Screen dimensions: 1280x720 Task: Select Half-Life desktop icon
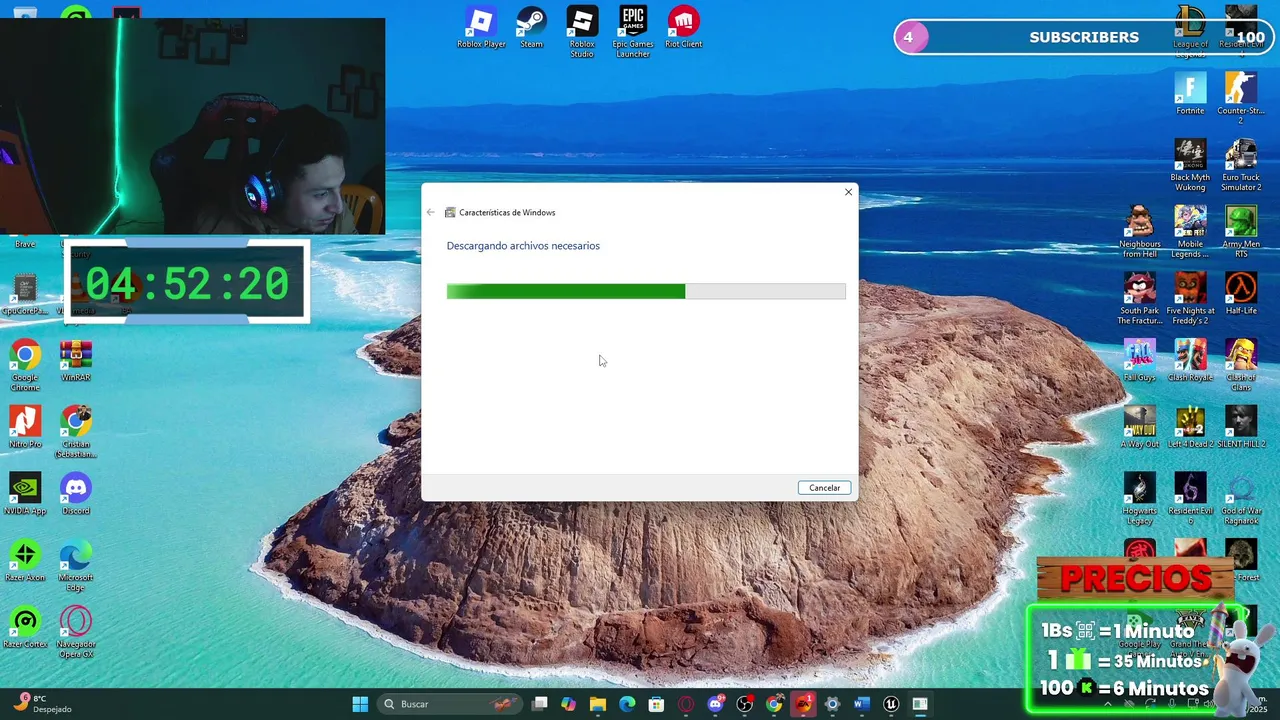pos(1241,295)
